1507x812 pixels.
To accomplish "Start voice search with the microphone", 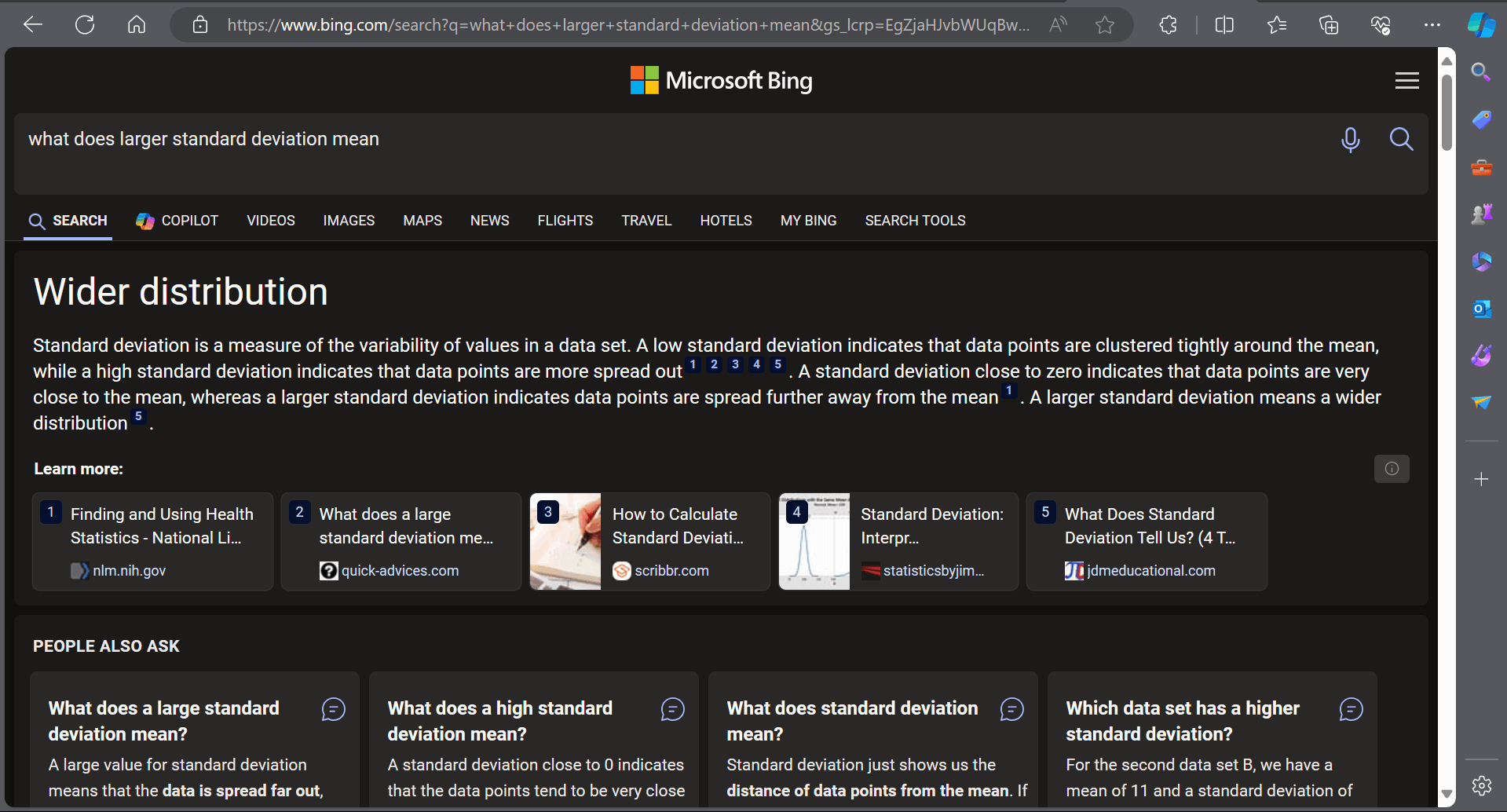I will click(1350, 140).
